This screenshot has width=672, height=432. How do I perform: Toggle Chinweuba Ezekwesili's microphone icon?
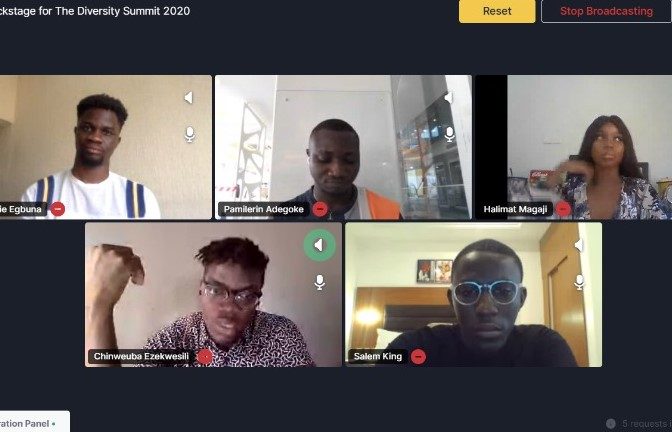[319, 282]
